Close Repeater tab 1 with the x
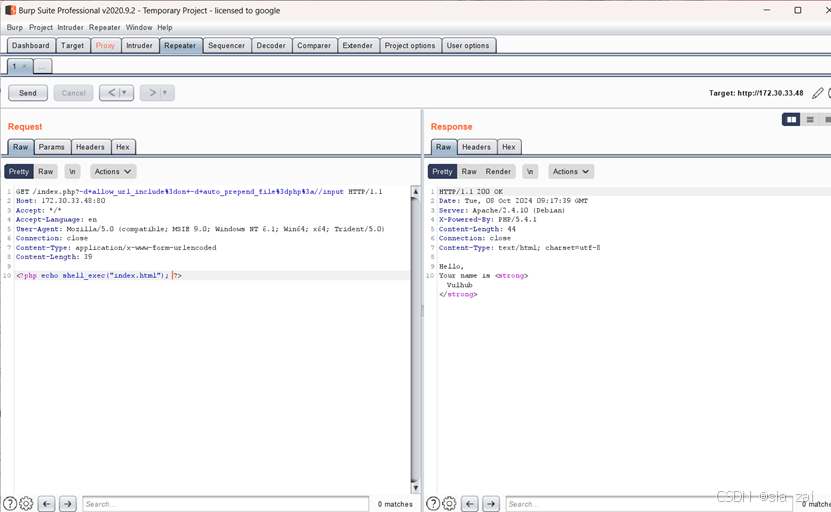This screenshot has height=512, width=831. (24, 66)
